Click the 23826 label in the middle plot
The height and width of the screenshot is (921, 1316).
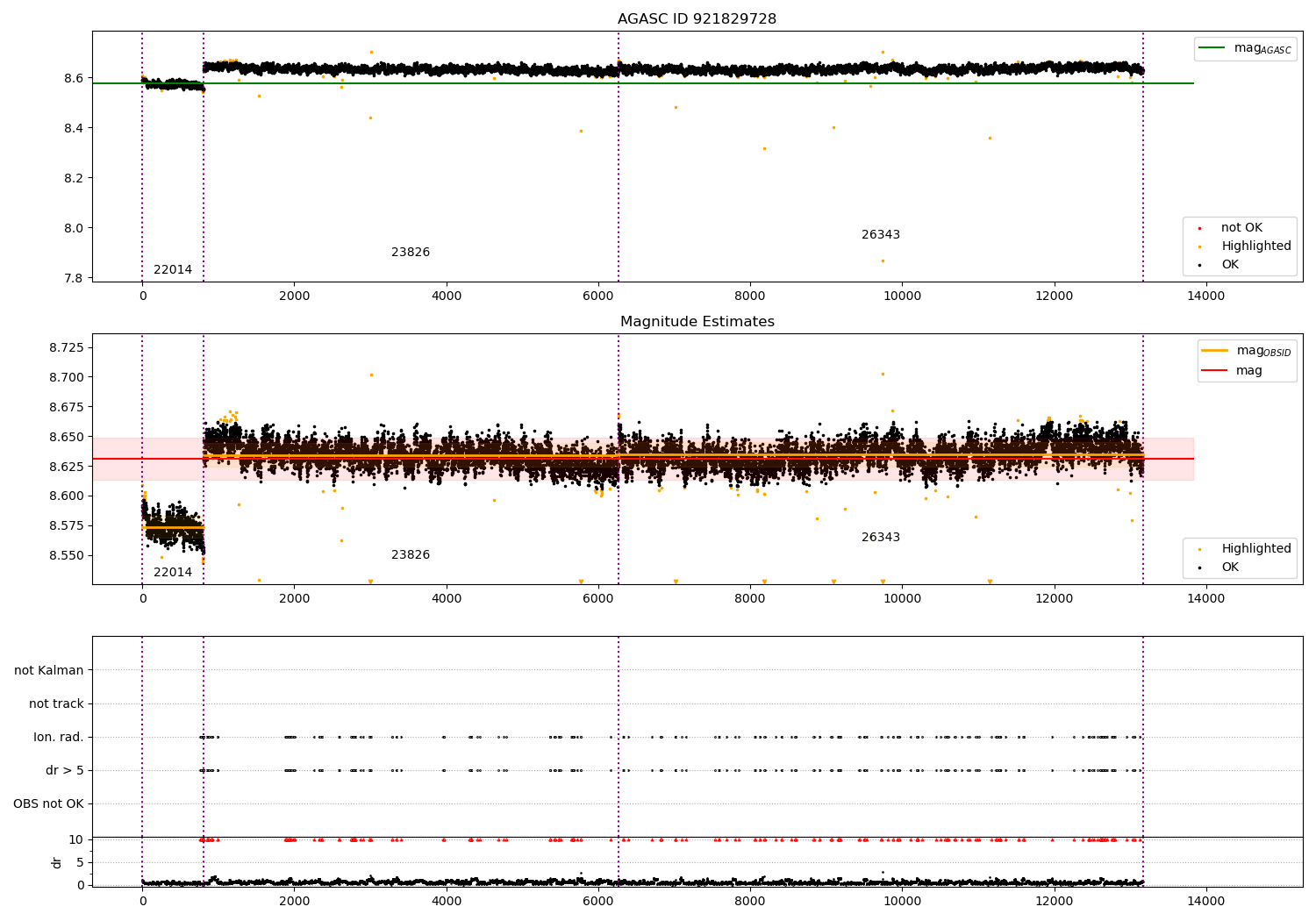coord(411,555)
